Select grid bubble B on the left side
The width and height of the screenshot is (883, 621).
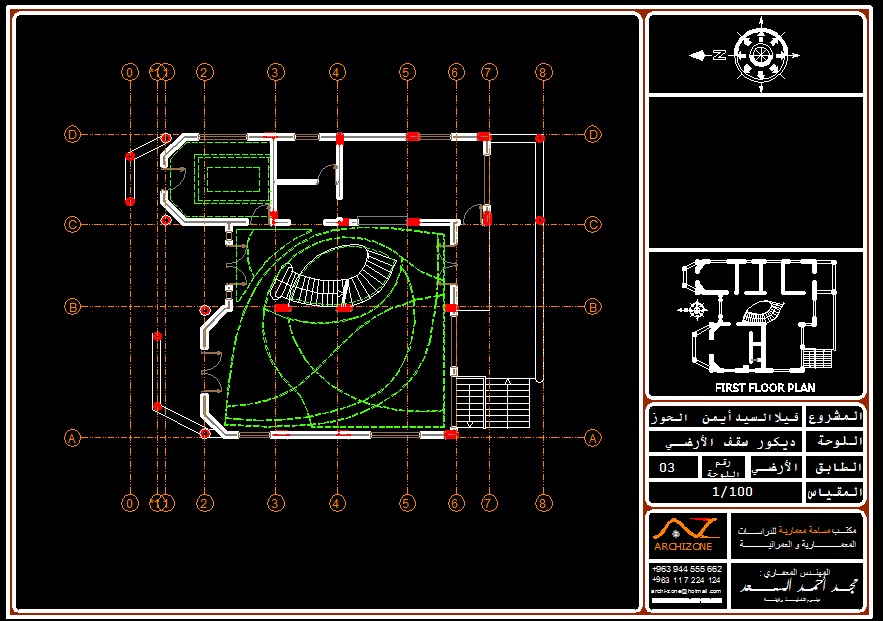[x=72, y=307]
